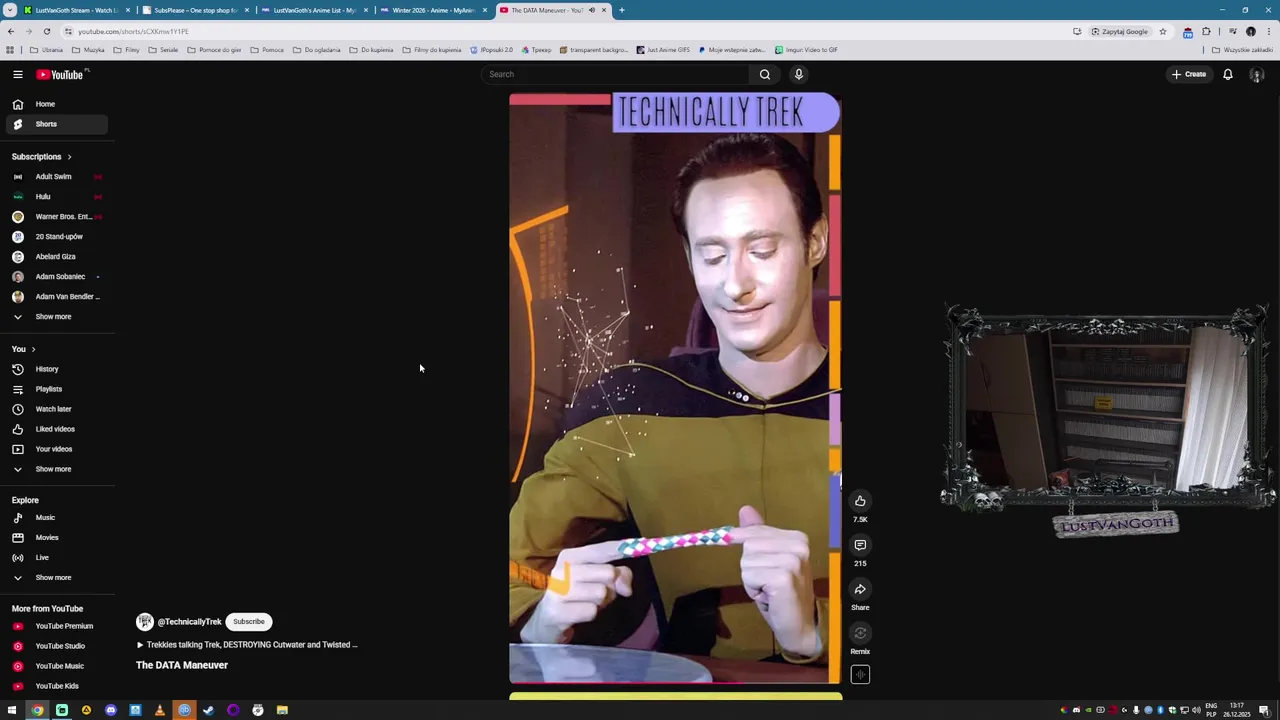Open Warner Bros. Ent... channel

tap(56, 217)
